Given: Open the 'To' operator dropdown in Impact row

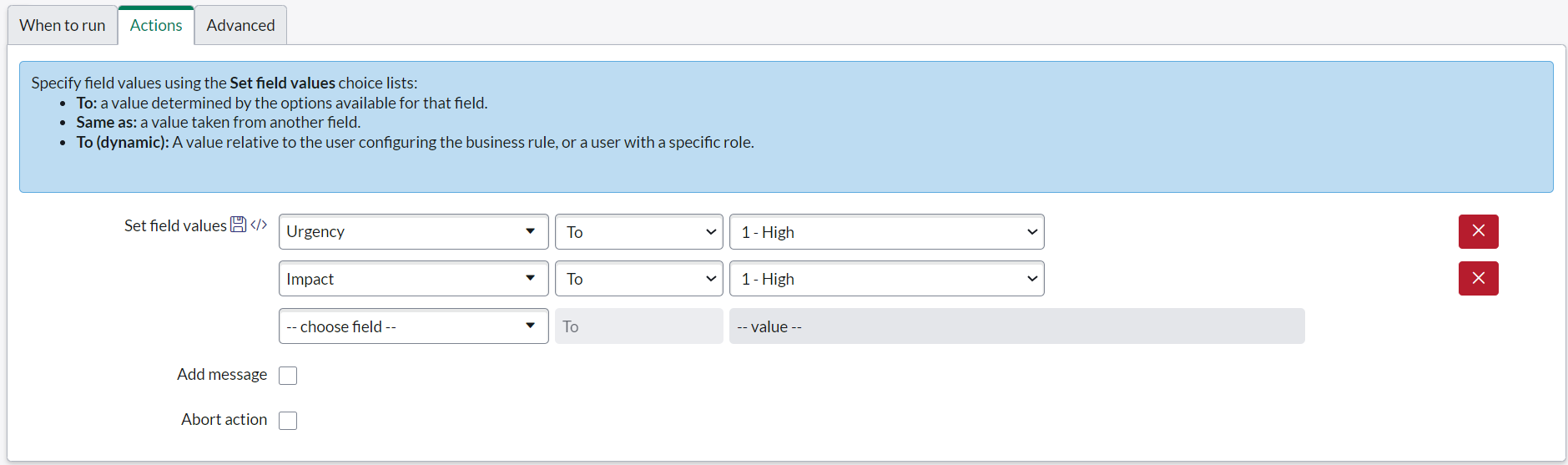Looking at the screenshot, I should point(638,279).
